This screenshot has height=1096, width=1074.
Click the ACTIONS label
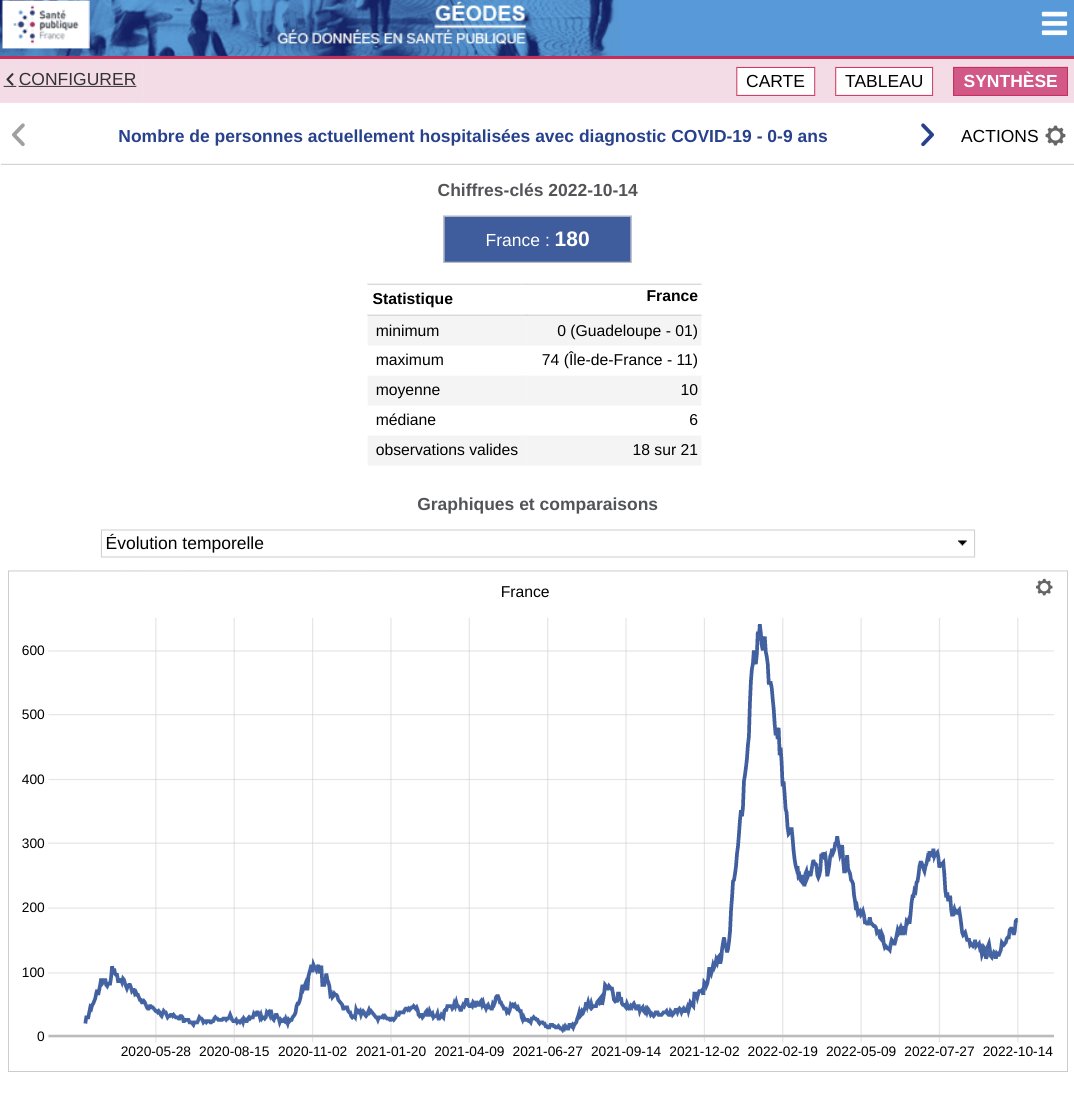[999, 136]
